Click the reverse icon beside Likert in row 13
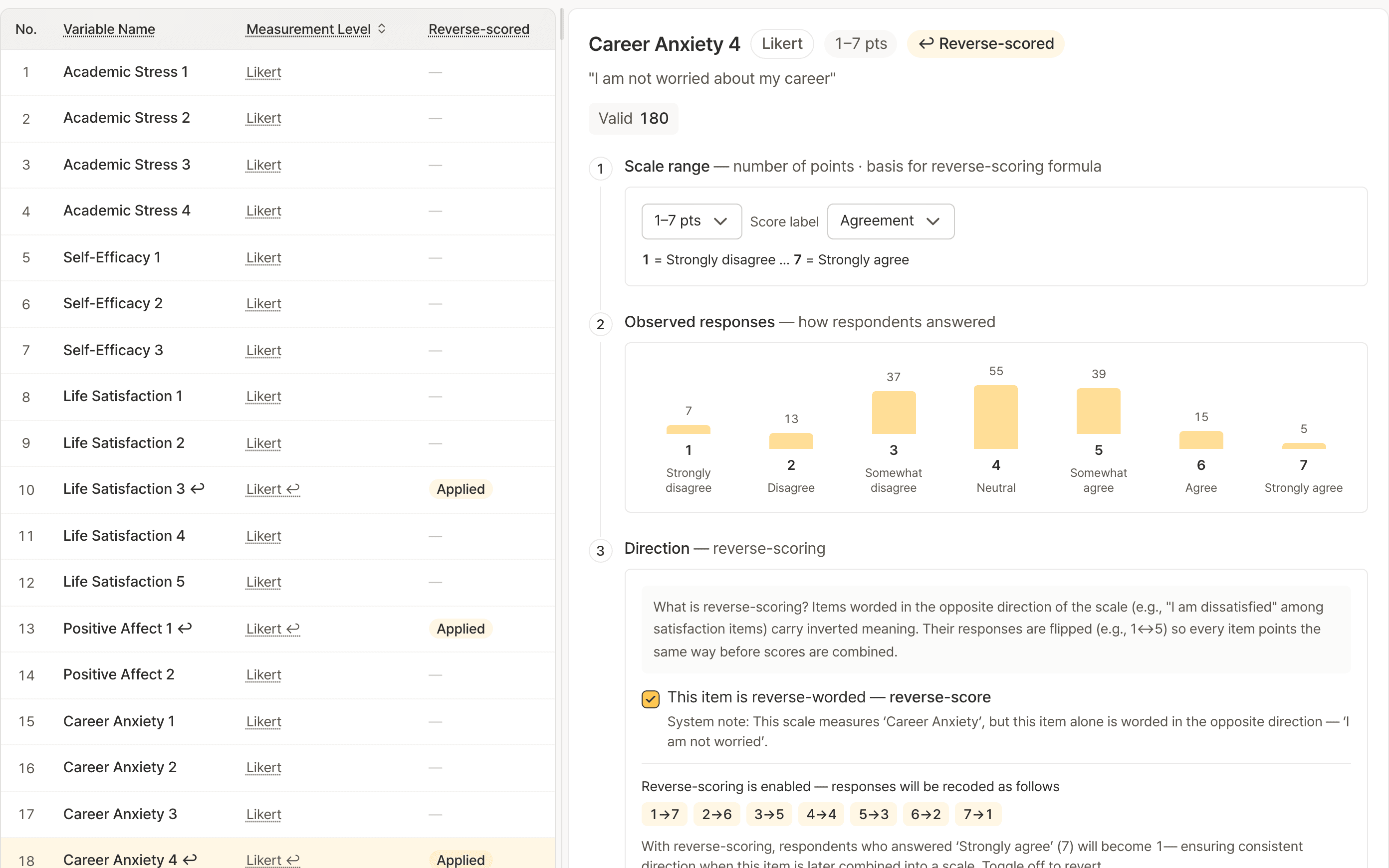Viewport: 1389px width, 868px height. point(293,629)
